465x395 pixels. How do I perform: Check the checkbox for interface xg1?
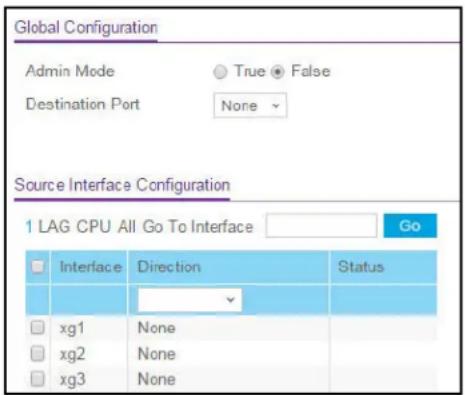click(37, 327)
